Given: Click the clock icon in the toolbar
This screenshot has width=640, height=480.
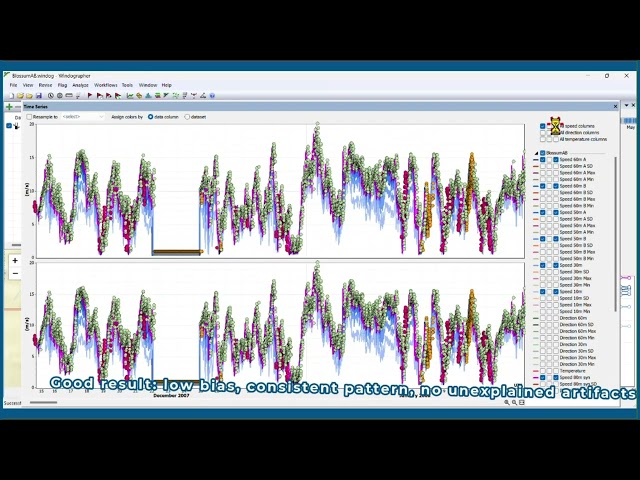Looking at the screenshot, I should click(x=51, y=96).
